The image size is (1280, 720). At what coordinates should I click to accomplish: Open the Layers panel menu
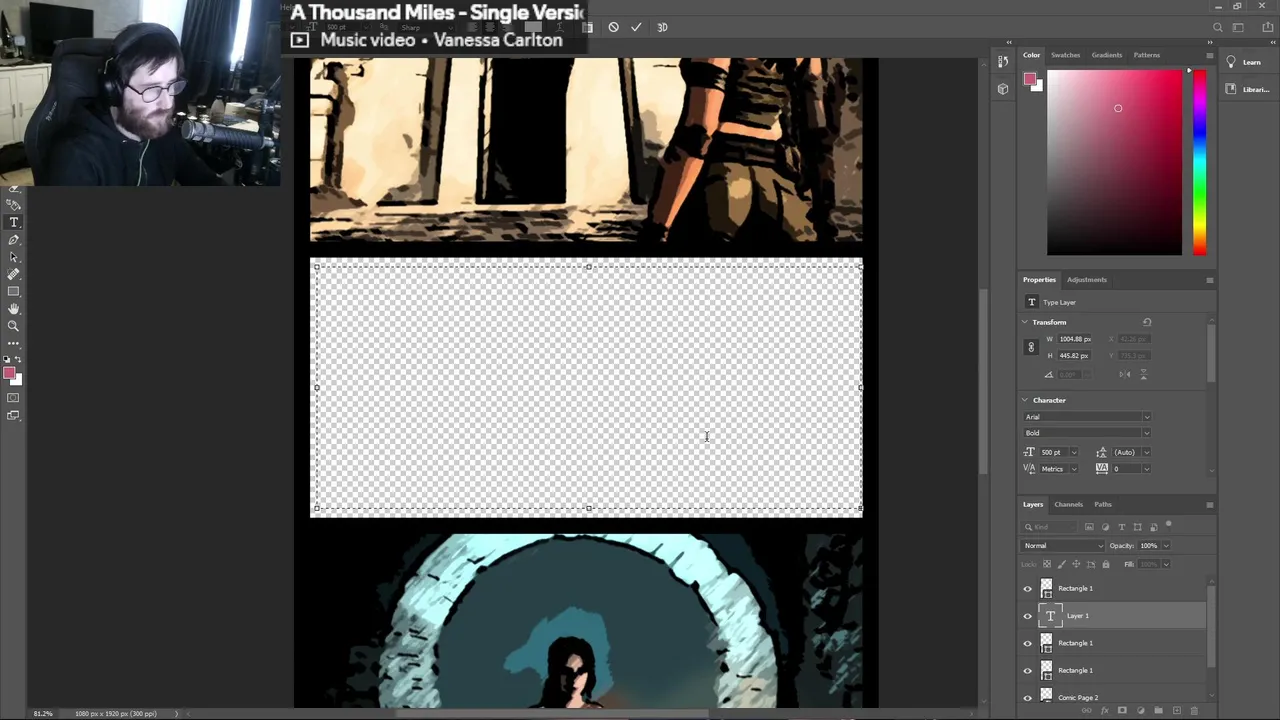1209,504
